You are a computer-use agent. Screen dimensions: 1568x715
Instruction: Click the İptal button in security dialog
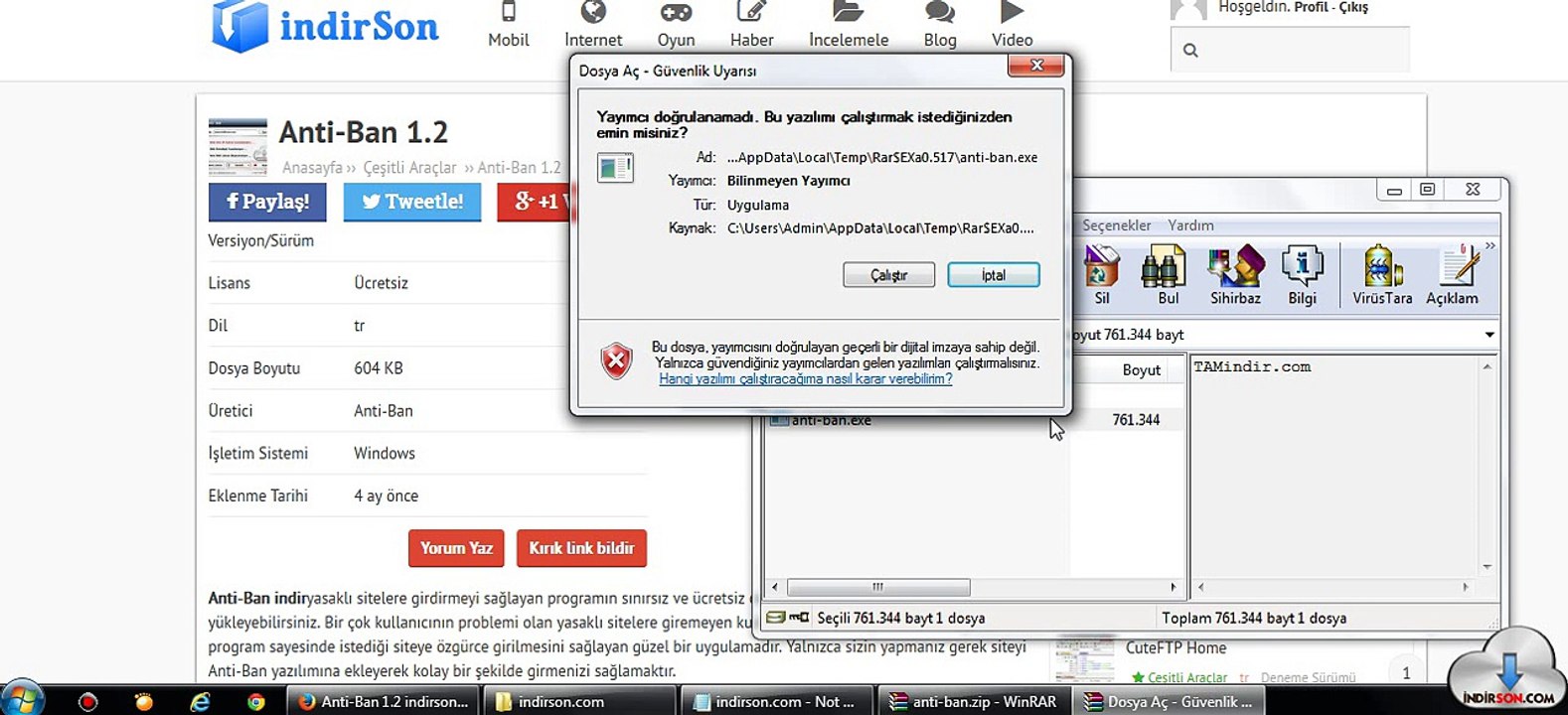[x=993, y=275]
